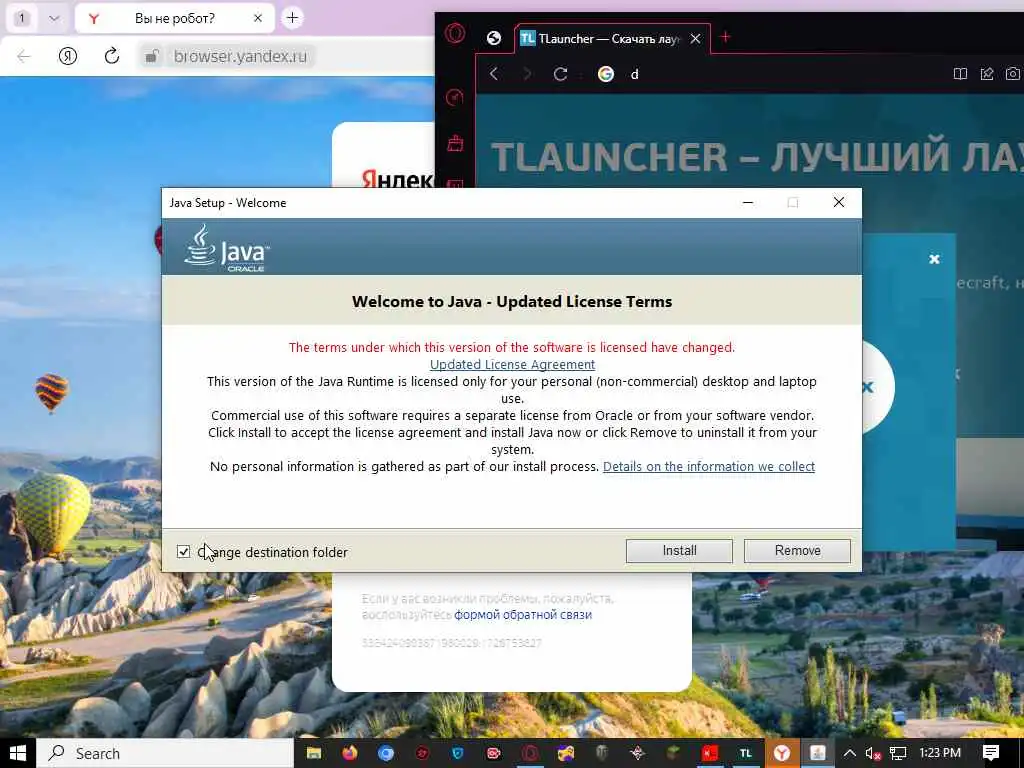Select the "Вы не робот?" tab

(174, 18)
